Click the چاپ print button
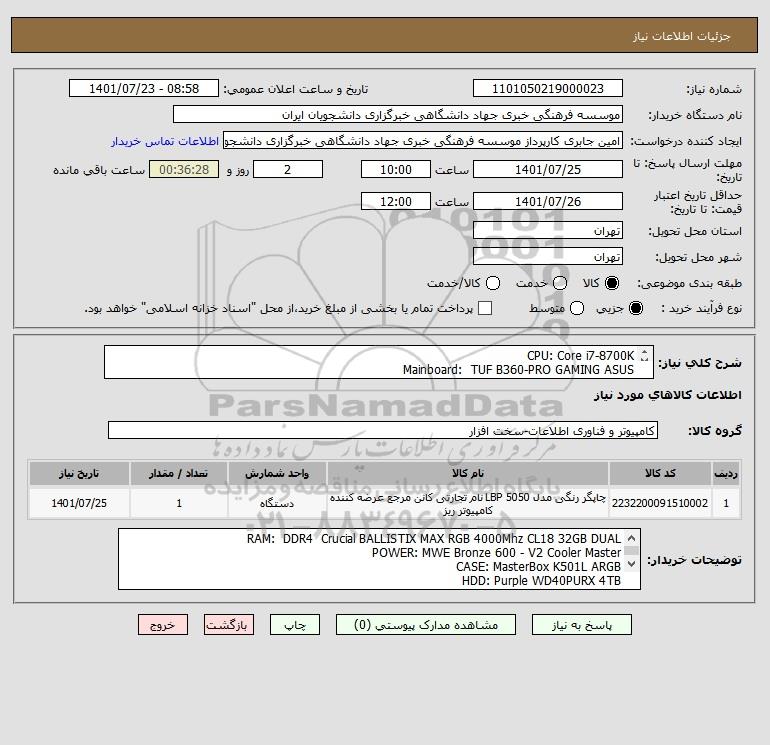This screenshot has height=745, width=770. (295, 625)
